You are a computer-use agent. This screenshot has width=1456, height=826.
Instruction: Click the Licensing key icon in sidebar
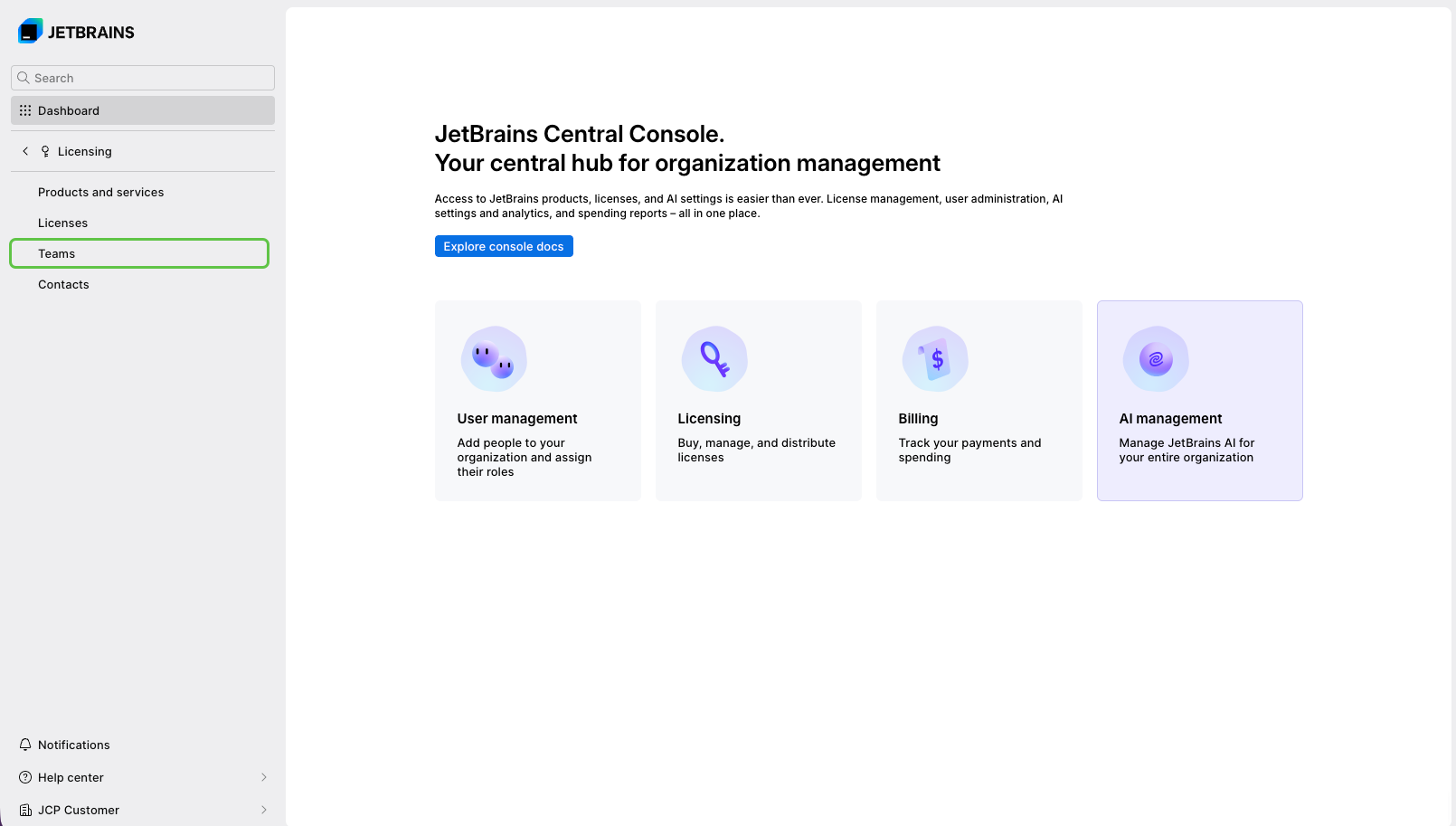[45, 151]
